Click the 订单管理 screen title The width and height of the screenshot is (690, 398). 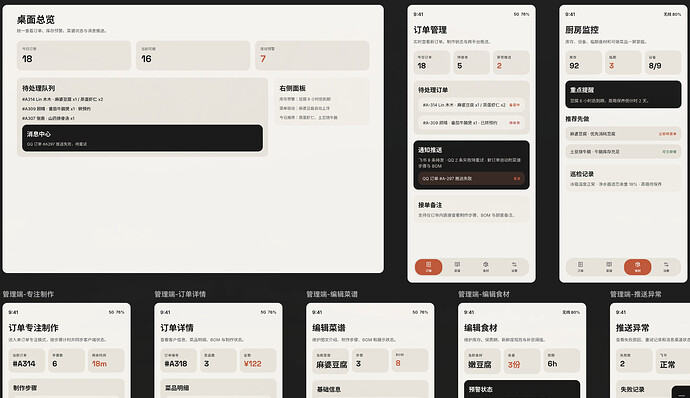tap(430, 30)
